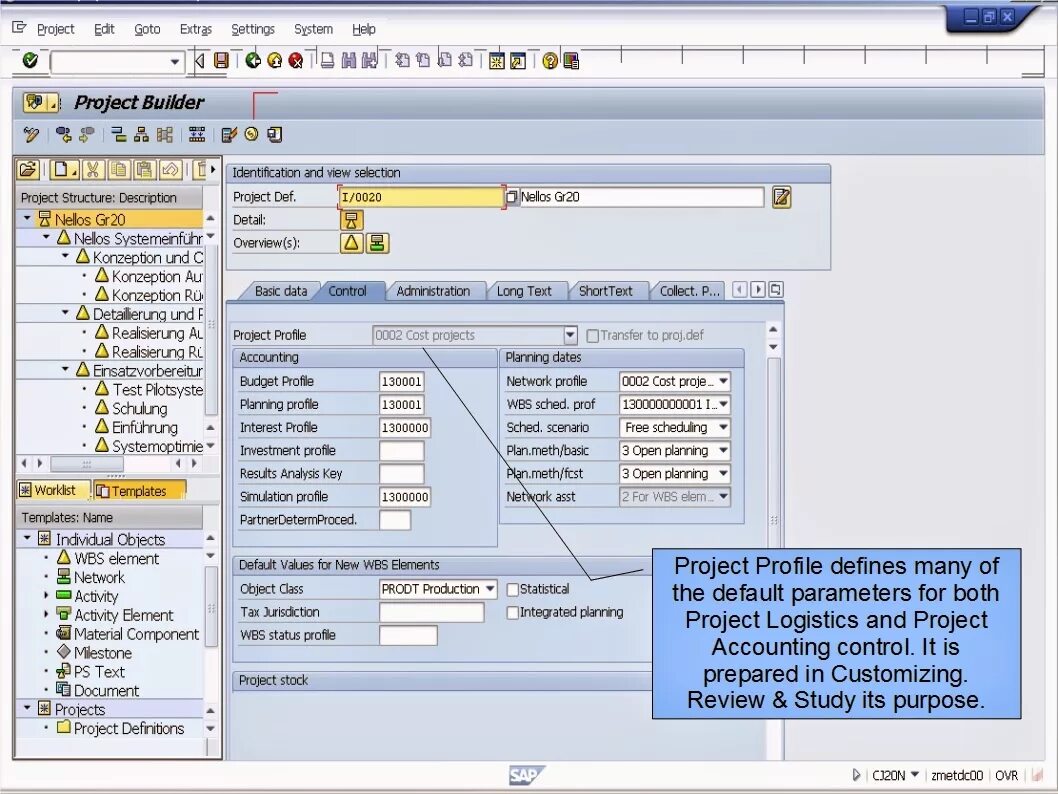Click the Save floppy disk icon

pyautogui.click(x=221, y=61)
